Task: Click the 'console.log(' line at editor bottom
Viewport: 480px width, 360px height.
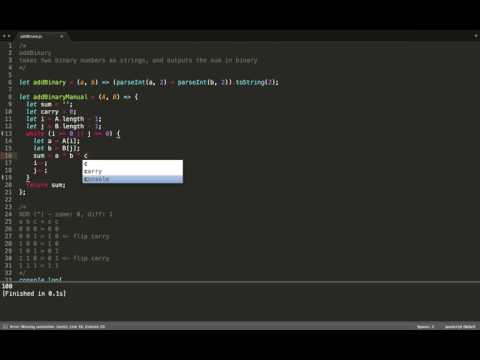Action: tap(40, 279)
